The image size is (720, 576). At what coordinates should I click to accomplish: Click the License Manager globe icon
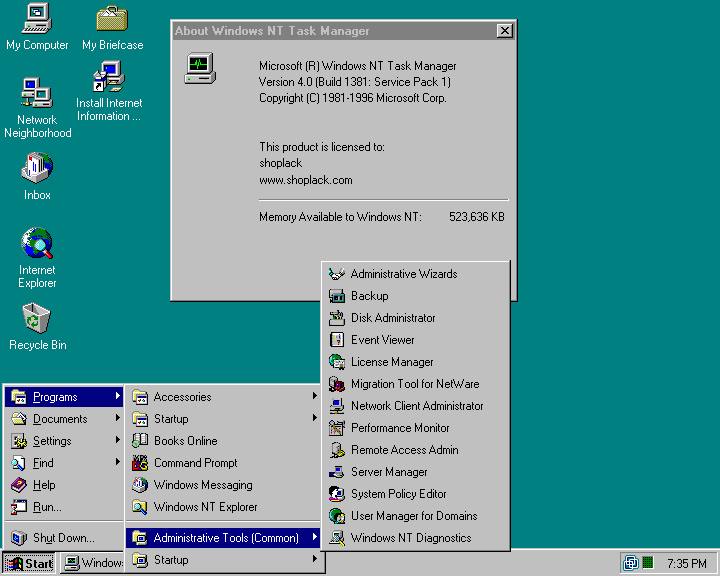pos(337,362)
